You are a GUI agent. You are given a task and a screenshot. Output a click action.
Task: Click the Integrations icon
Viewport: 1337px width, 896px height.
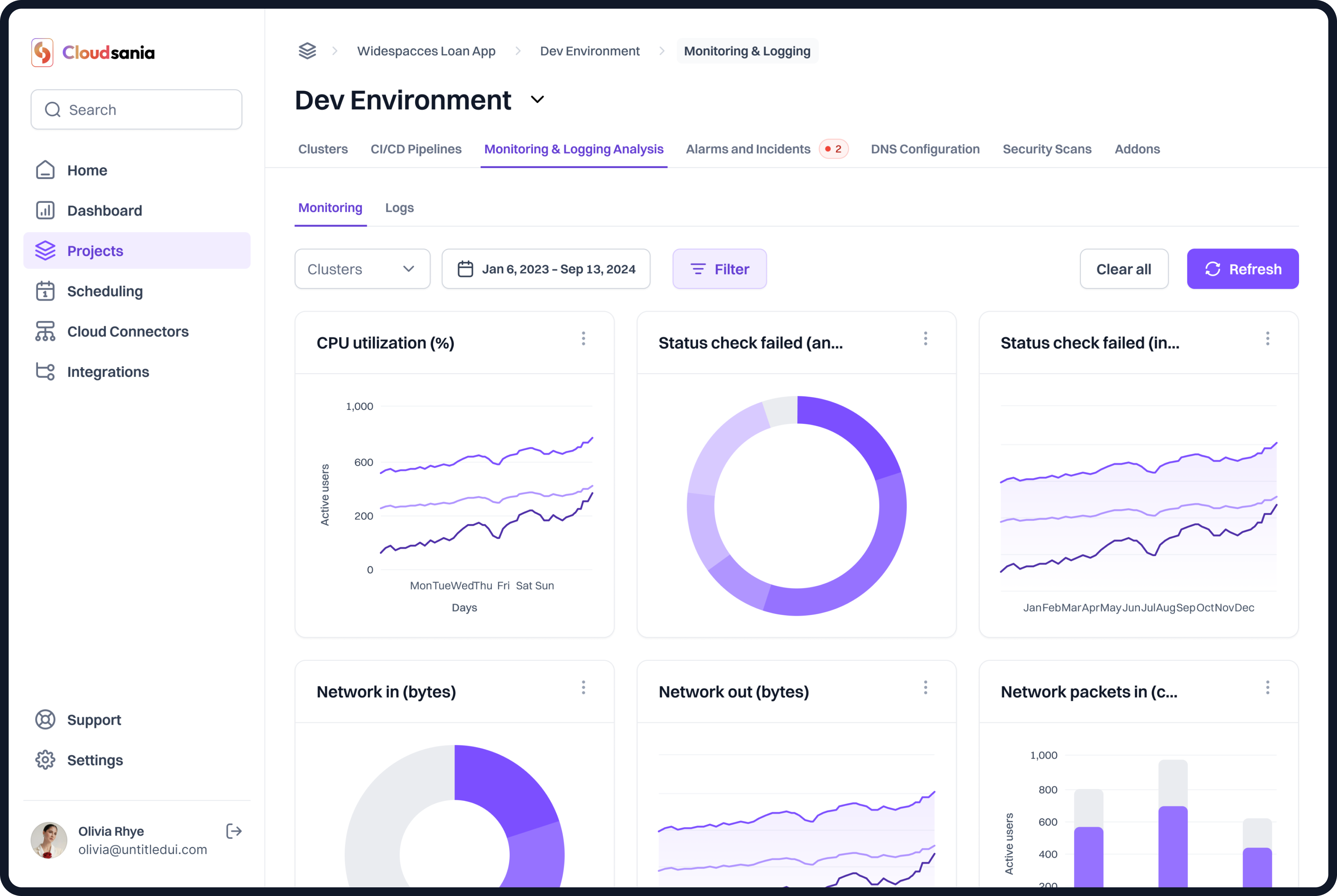[45, 371]
